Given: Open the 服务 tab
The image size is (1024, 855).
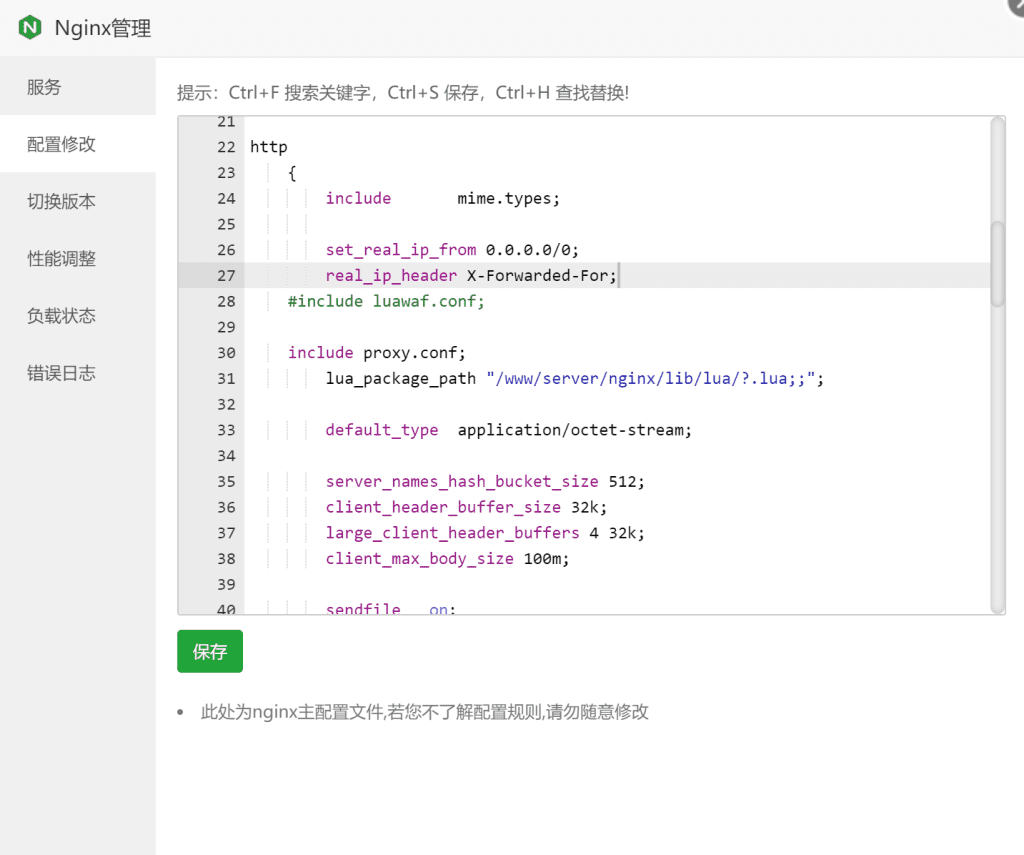Looking at the screenshot, I should 44,87.
